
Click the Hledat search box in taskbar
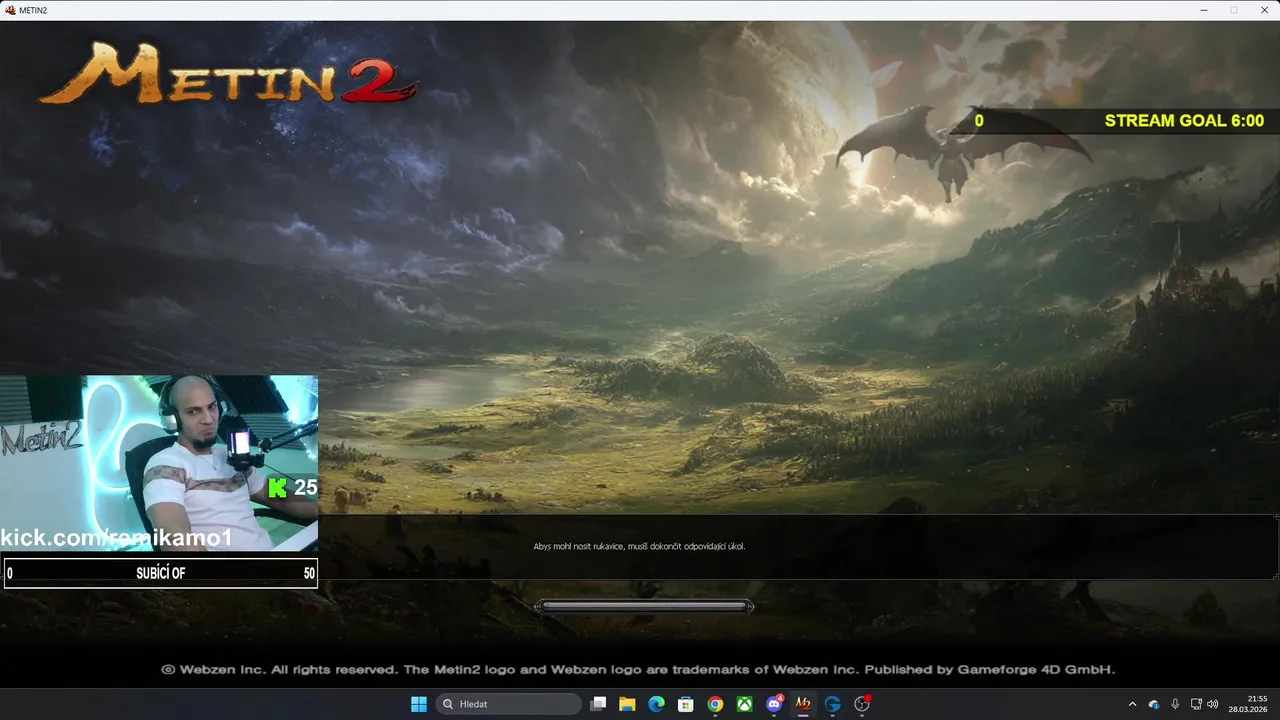click(509, 704)
